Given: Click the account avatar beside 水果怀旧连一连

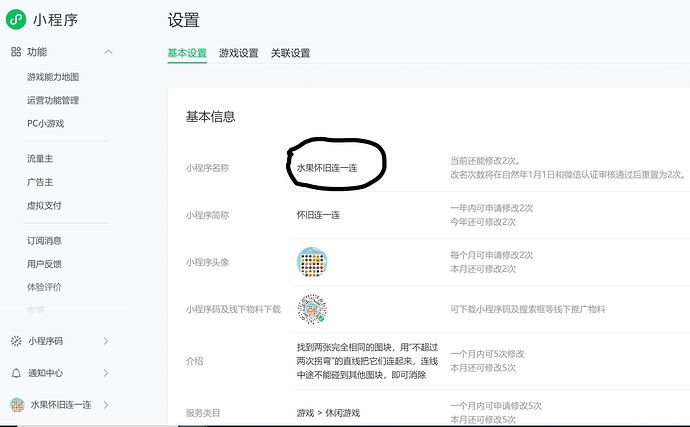Looking at the screenshot, I should [x=16, y=404].
